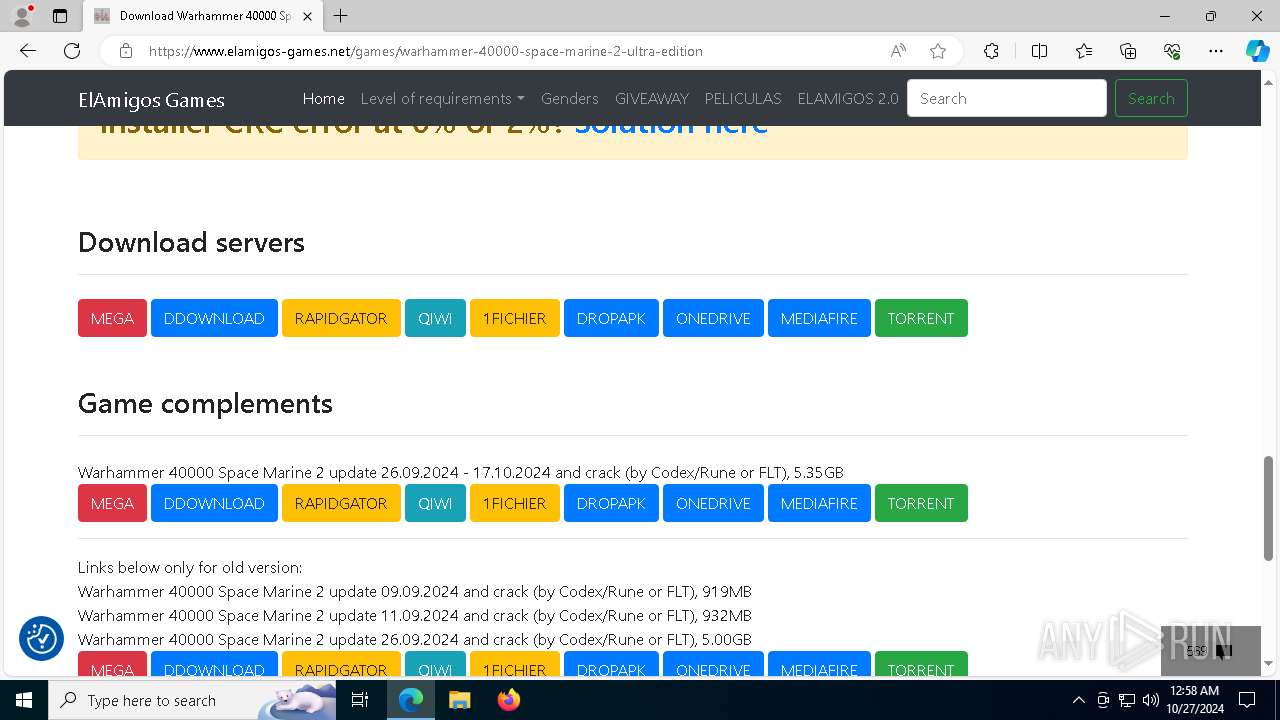
Task: Open 'Solution here' link in warning banner
Action: pyautogui.click(x=671, y=128)
